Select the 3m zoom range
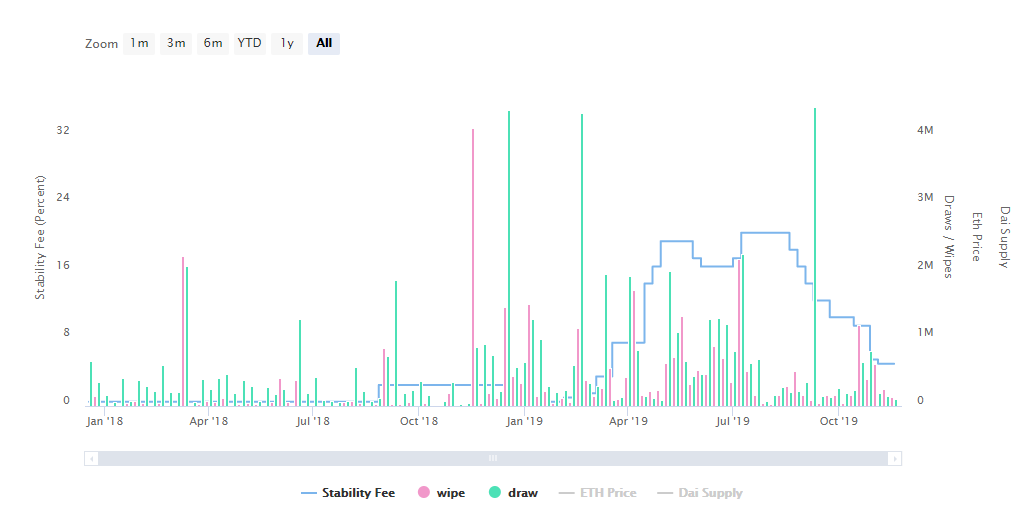Screen dimensions: 1030x517 (x=176, y=43)
